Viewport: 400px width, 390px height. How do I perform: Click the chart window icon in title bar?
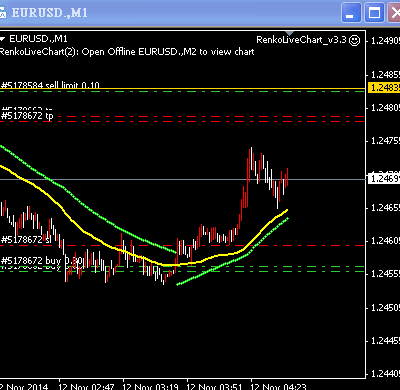tap(3, 13)
